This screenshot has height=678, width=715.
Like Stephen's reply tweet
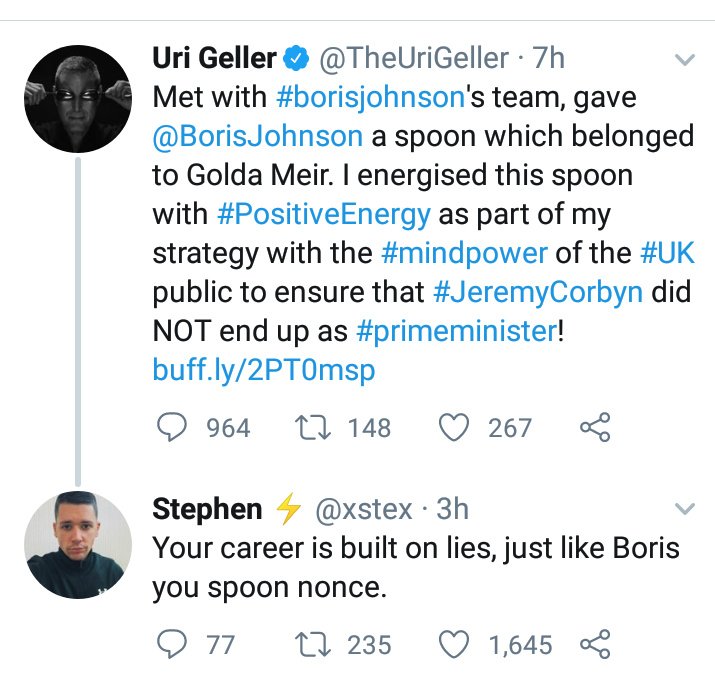point(456,644)
